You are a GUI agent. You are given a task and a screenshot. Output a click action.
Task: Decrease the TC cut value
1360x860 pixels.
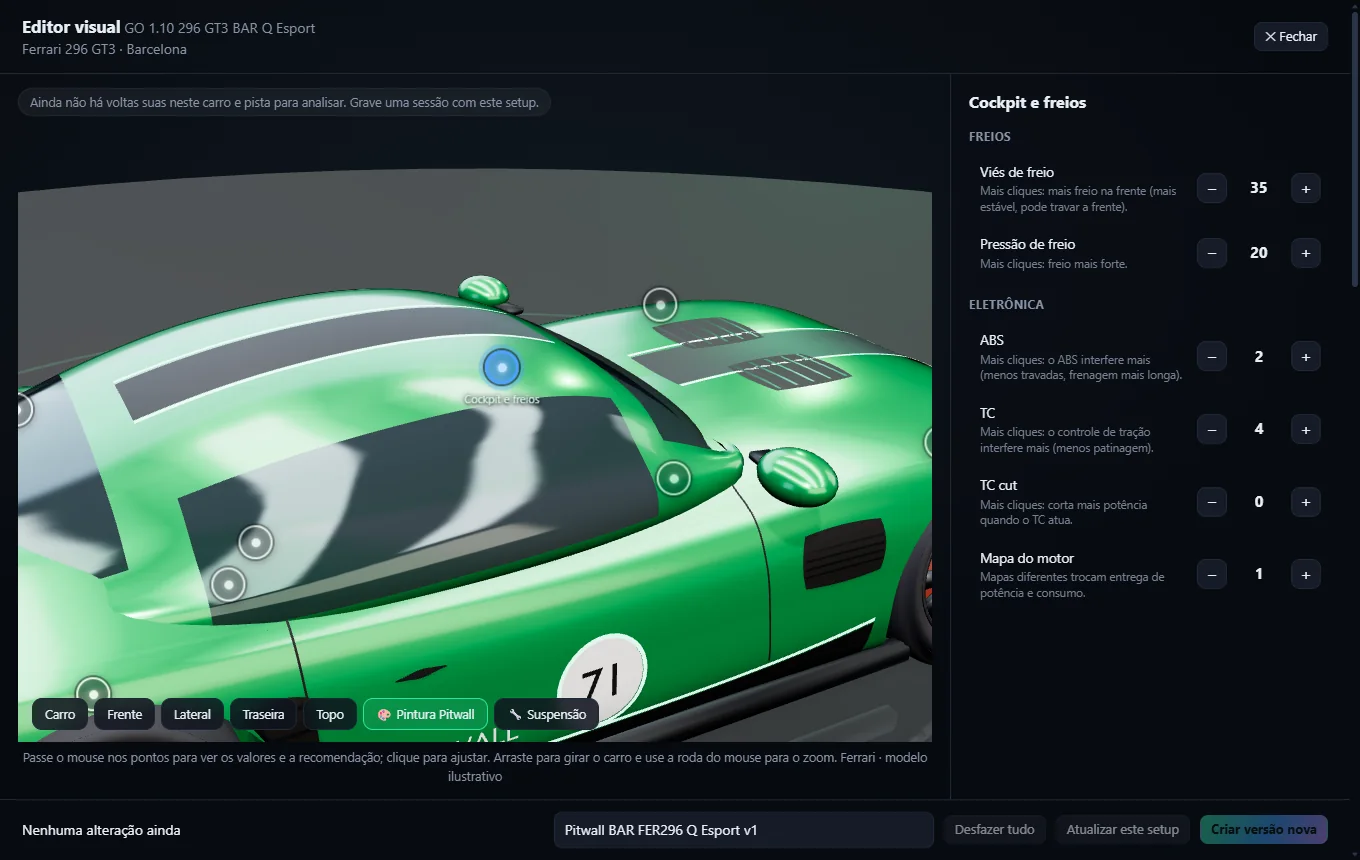pyautogui.click(x=1212, y=502)
